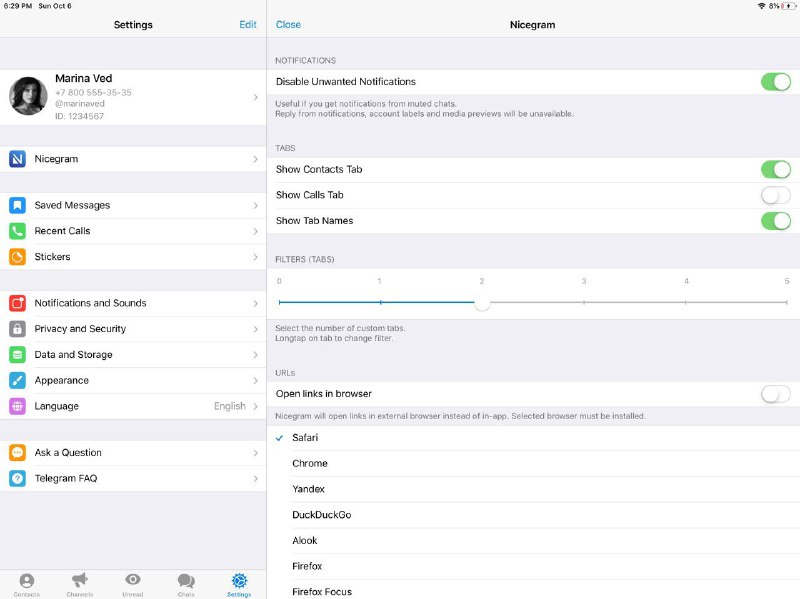Select Chrome as browser
The height and width of the screenshot is (599, 800).
click(533, 463)
